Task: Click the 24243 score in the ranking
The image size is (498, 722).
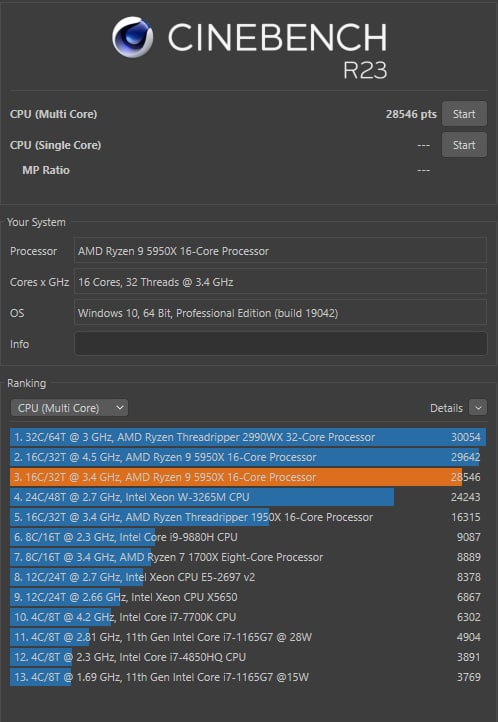Action: point(466,497)
